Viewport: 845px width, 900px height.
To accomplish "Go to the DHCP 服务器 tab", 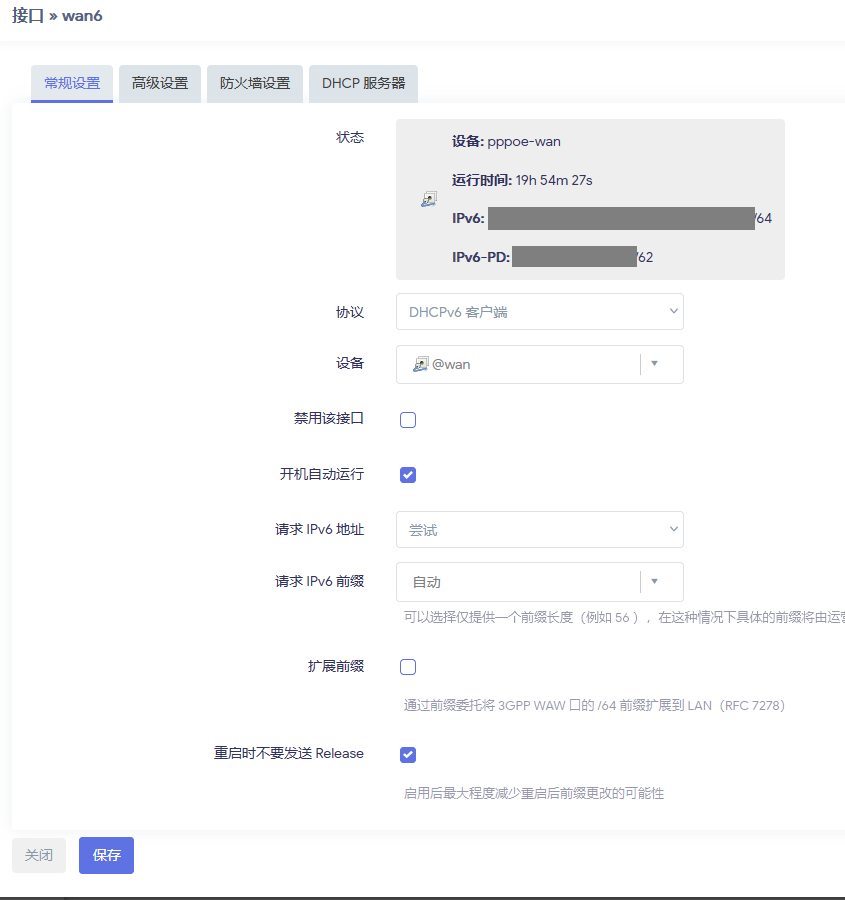I will click(363, 84).
